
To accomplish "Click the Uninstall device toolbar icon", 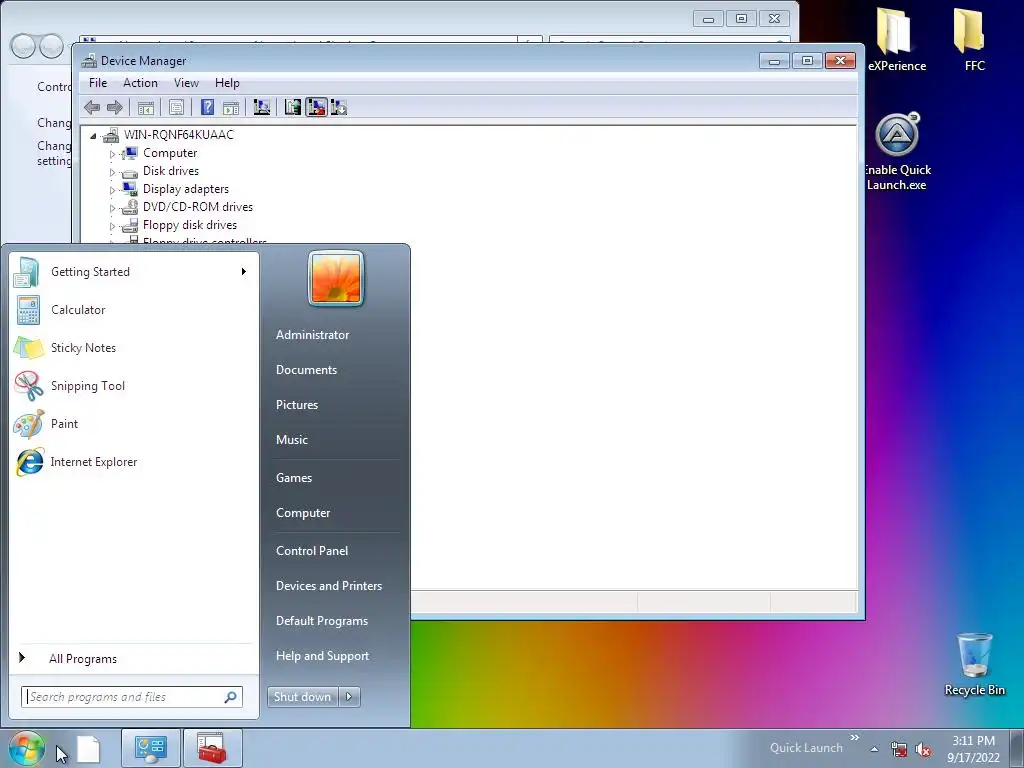I will (x=316, y=108).
